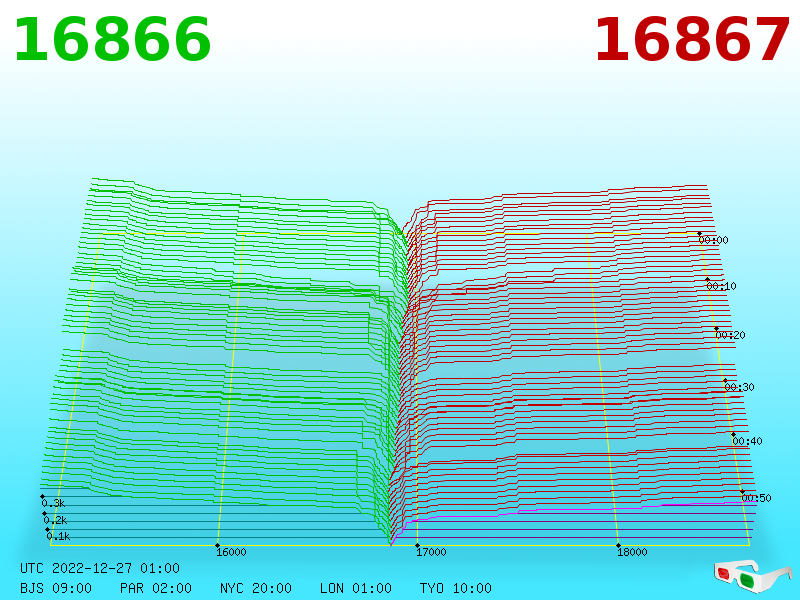This screenshot has height=600, width=800.
Task: Click the BJS 09:00 time label
Action: (x=56, y=588)
